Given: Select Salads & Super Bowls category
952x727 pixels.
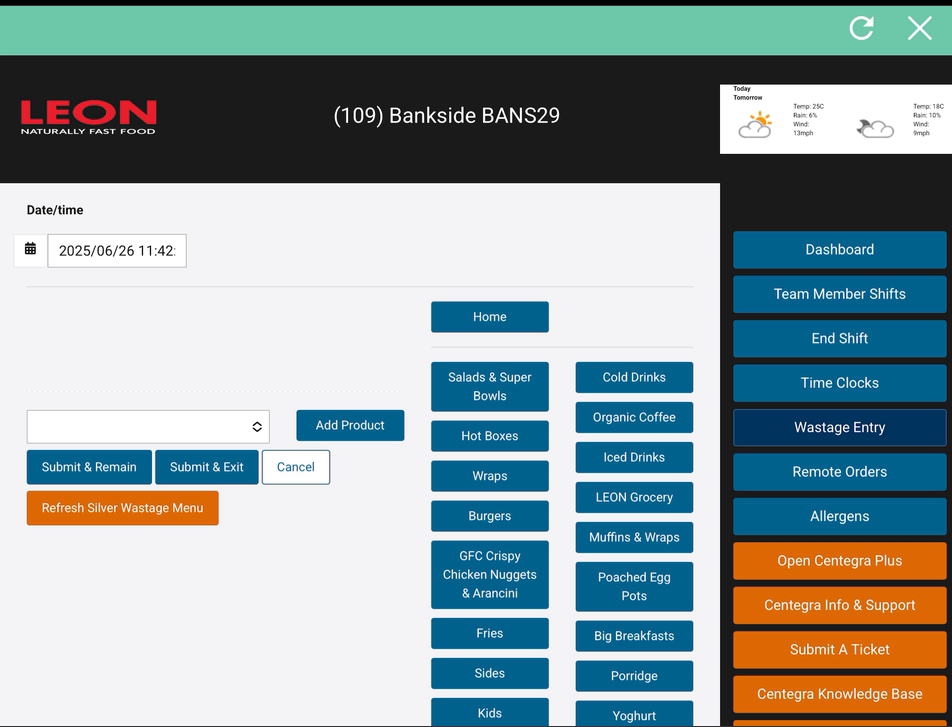Looking at the screenshot, I should [489, 386].
